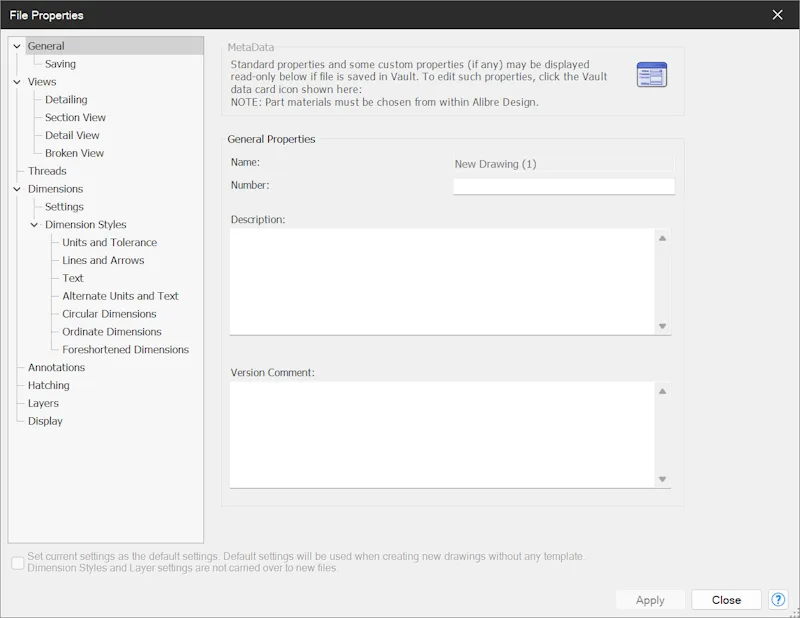The width and height of the screenshot is (800, 618).
Task: Open Units and Tolerance settings
Action: (109, 242)
